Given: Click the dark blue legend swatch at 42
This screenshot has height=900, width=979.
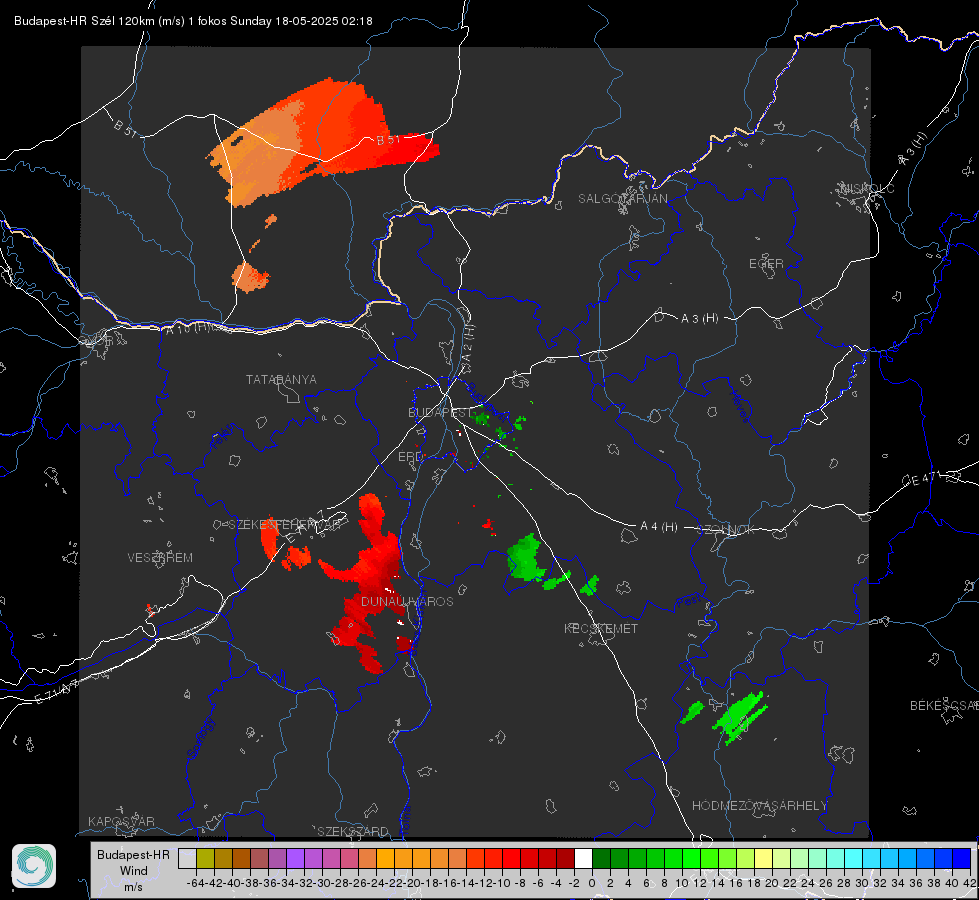Looking at the screenshot, I should (962, 859).
